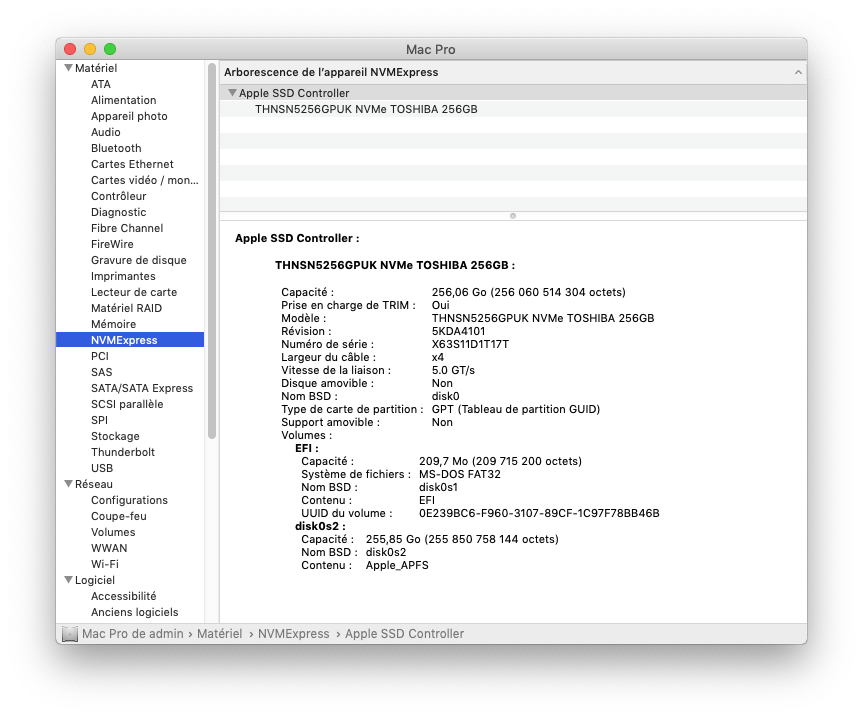Select Apple SSD Controller row in device tree
This screenshot has height=718, width=863.
513,93
